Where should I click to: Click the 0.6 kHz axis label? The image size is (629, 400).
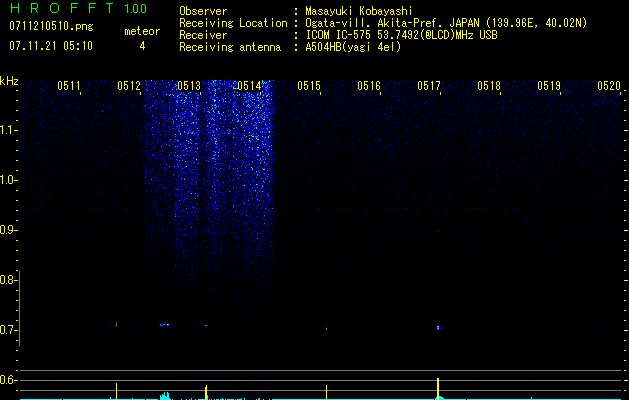[x=8, y=380]
